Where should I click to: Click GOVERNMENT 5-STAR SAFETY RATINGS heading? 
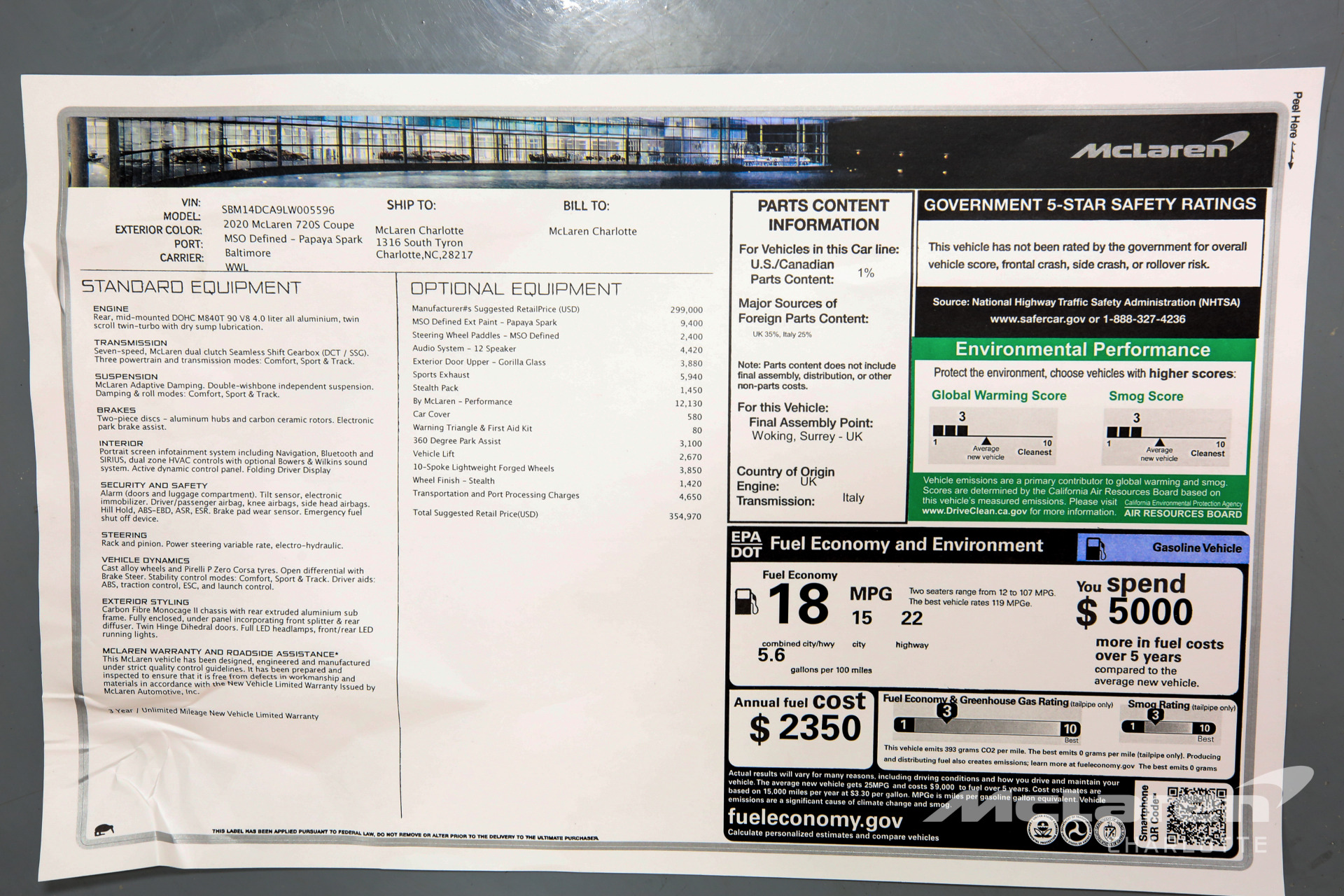tap(1090, 204)
